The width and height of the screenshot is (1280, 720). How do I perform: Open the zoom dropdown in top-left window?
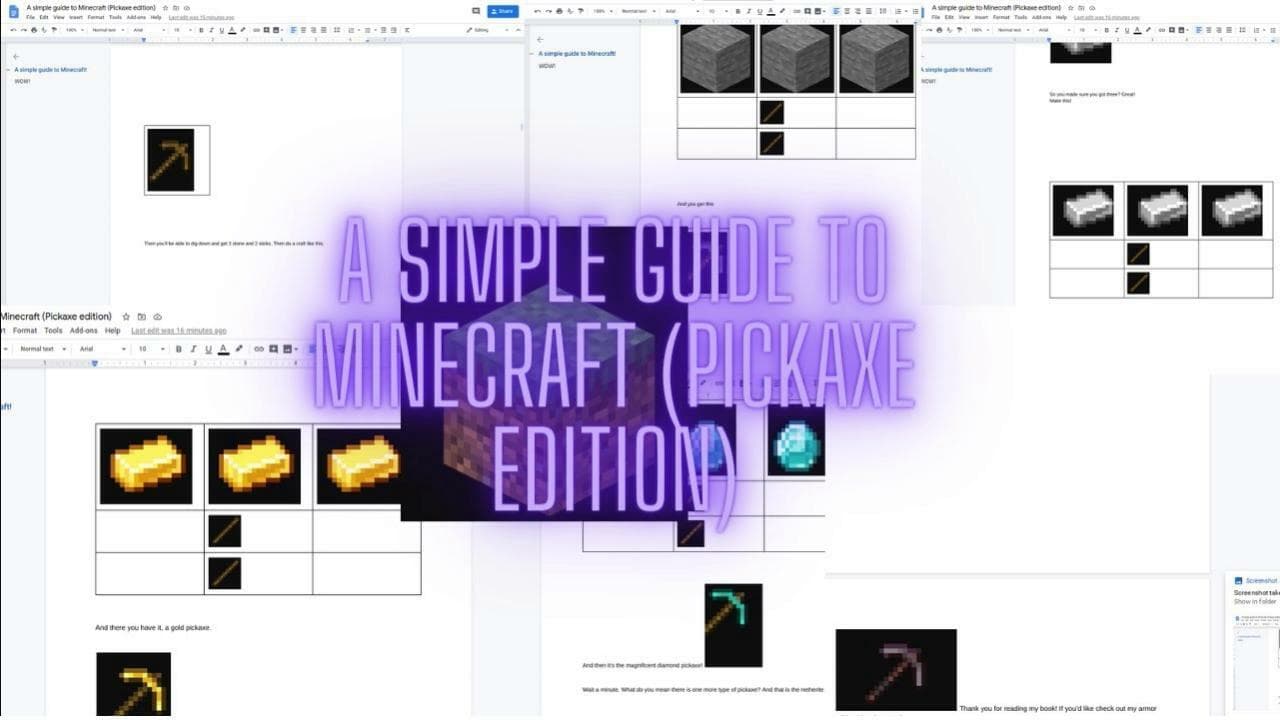click(x=75, y=30)
